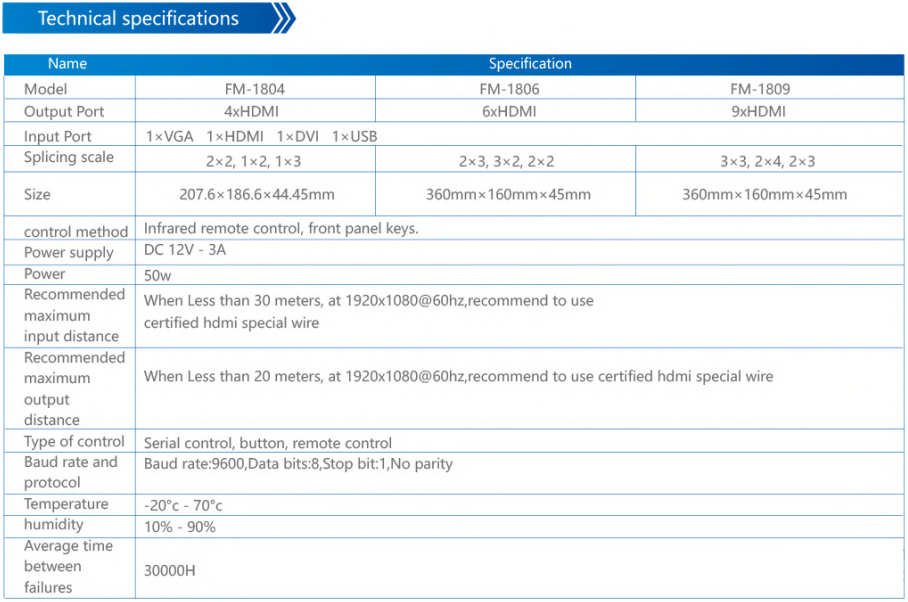
Task: Click the Input Port row label
Action: click(58, 137)
